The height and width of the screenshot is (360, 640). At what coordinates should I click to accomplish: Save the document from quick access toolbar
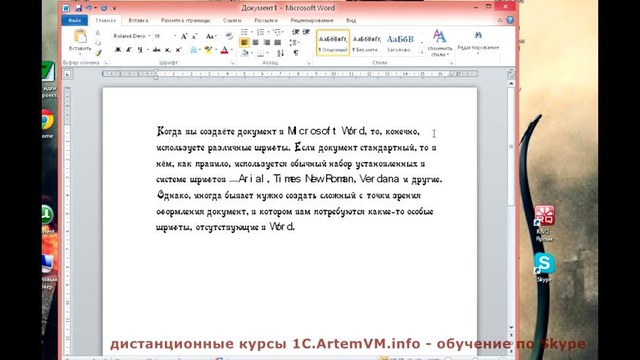[x=78, y=8]
